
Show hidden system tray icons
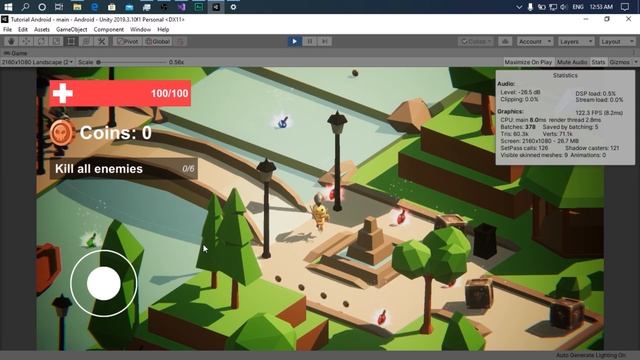click(x=519, y=7)
